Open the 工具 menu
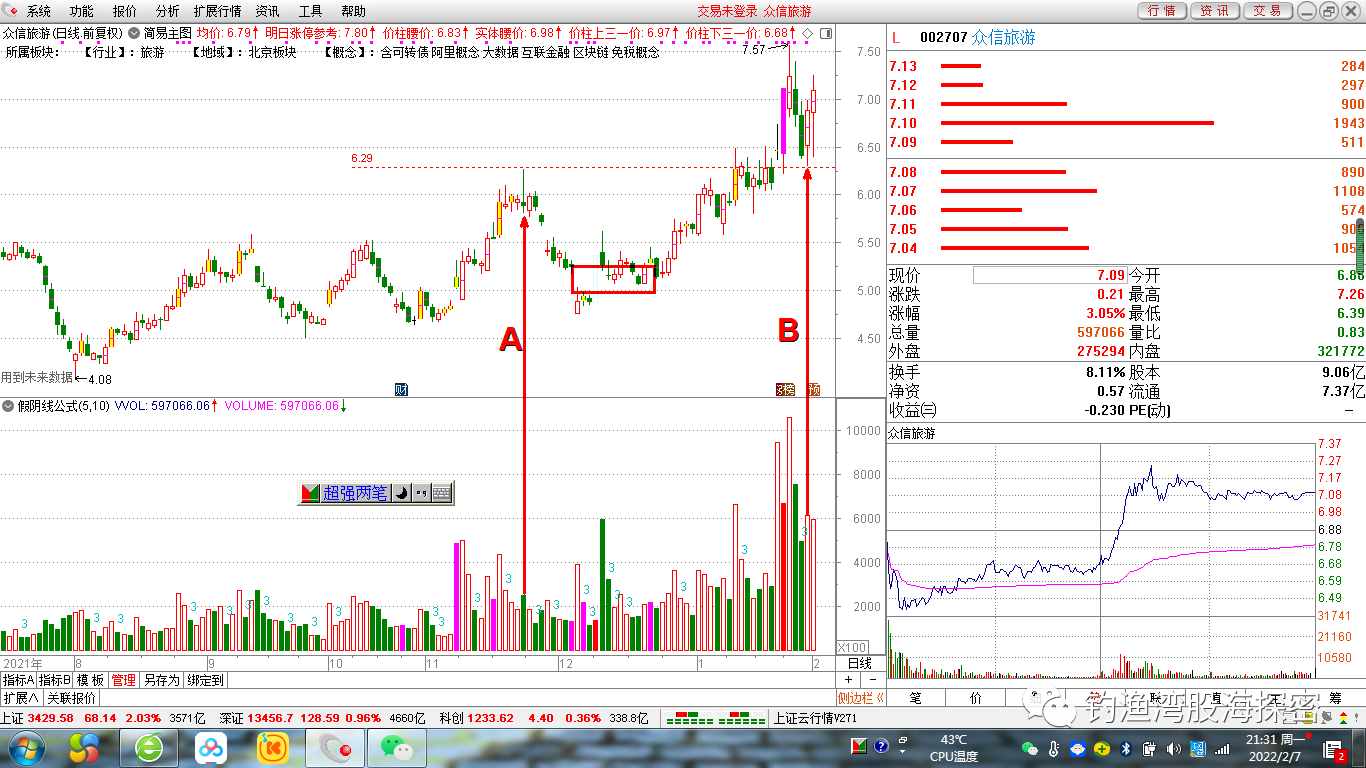This screenshot has height=768, width=1366. click(x=310, y=11)
